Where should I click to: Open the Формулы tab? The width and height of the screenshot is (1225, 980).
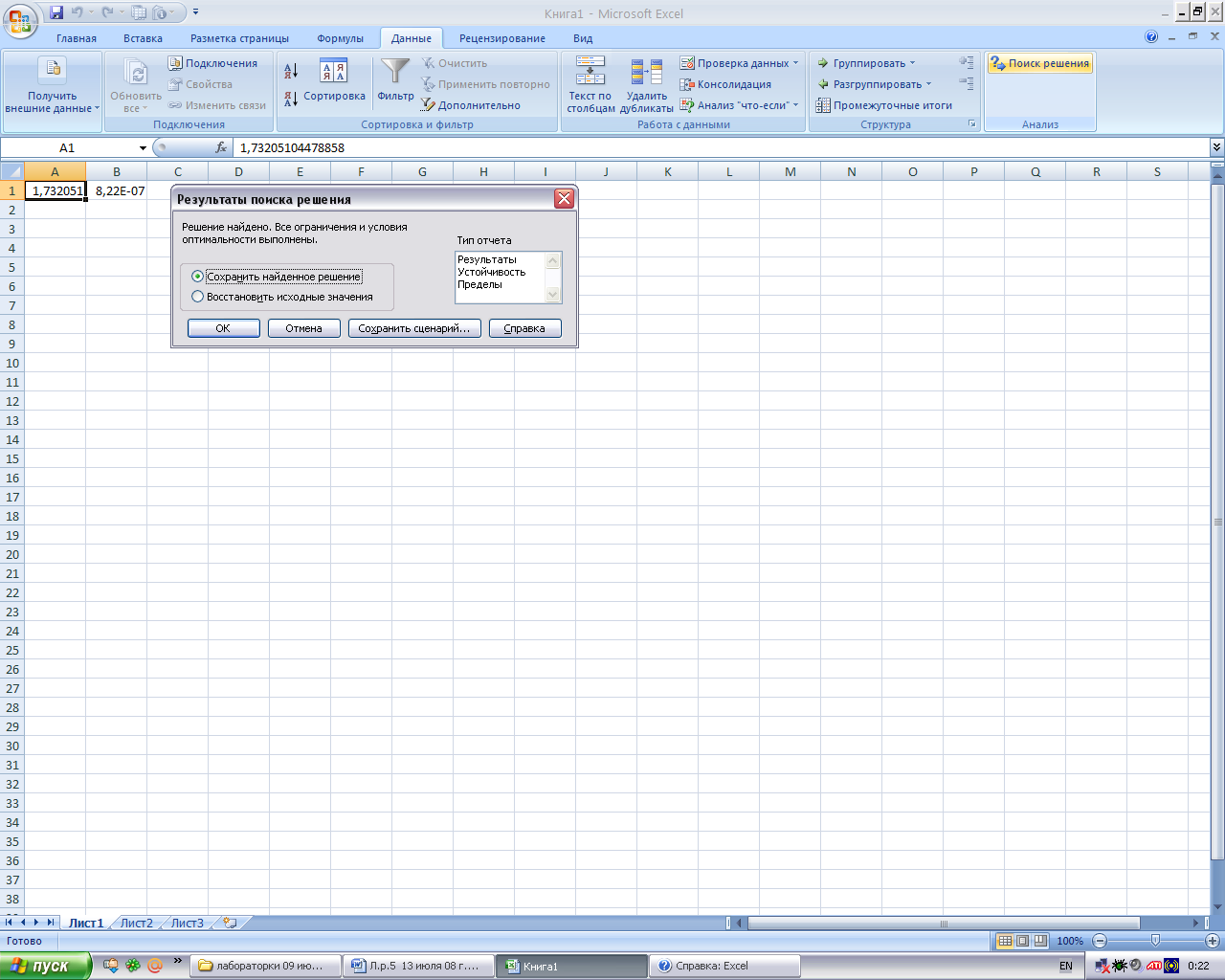click(341, 38)
